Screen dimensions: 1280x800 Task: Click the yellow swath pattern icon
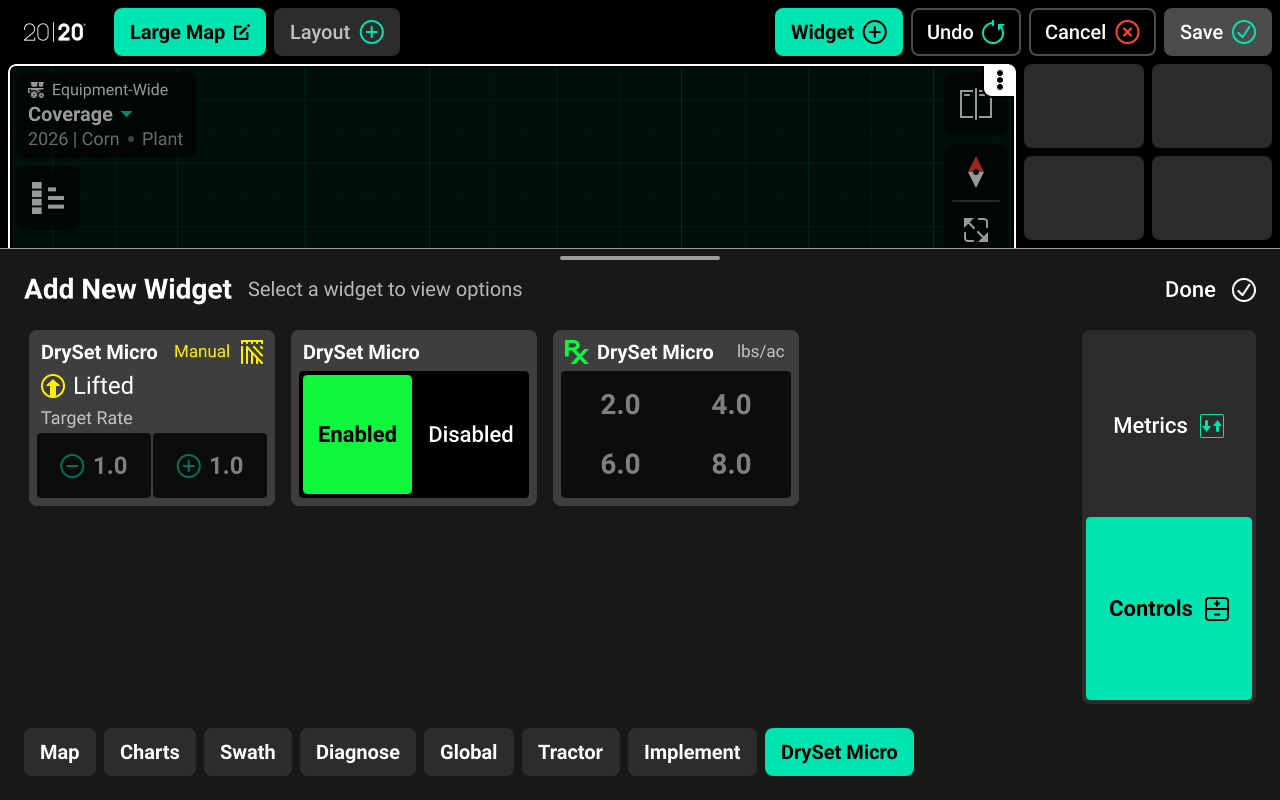tap(252, 352)
